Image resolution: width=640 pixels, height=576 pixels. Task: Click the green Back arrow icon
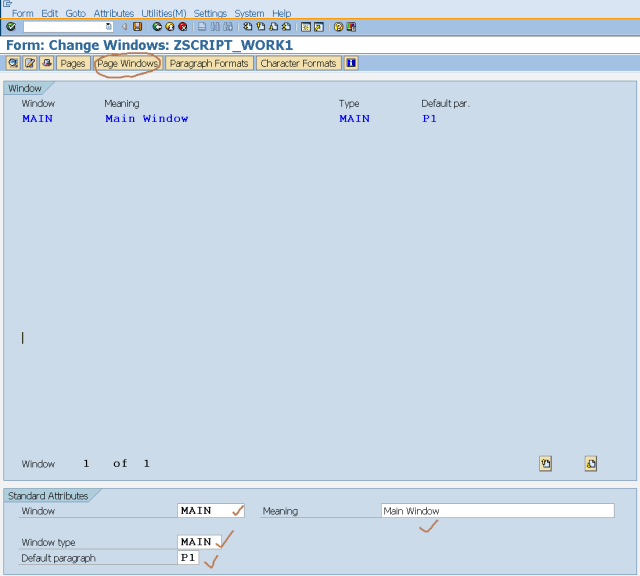157,27
